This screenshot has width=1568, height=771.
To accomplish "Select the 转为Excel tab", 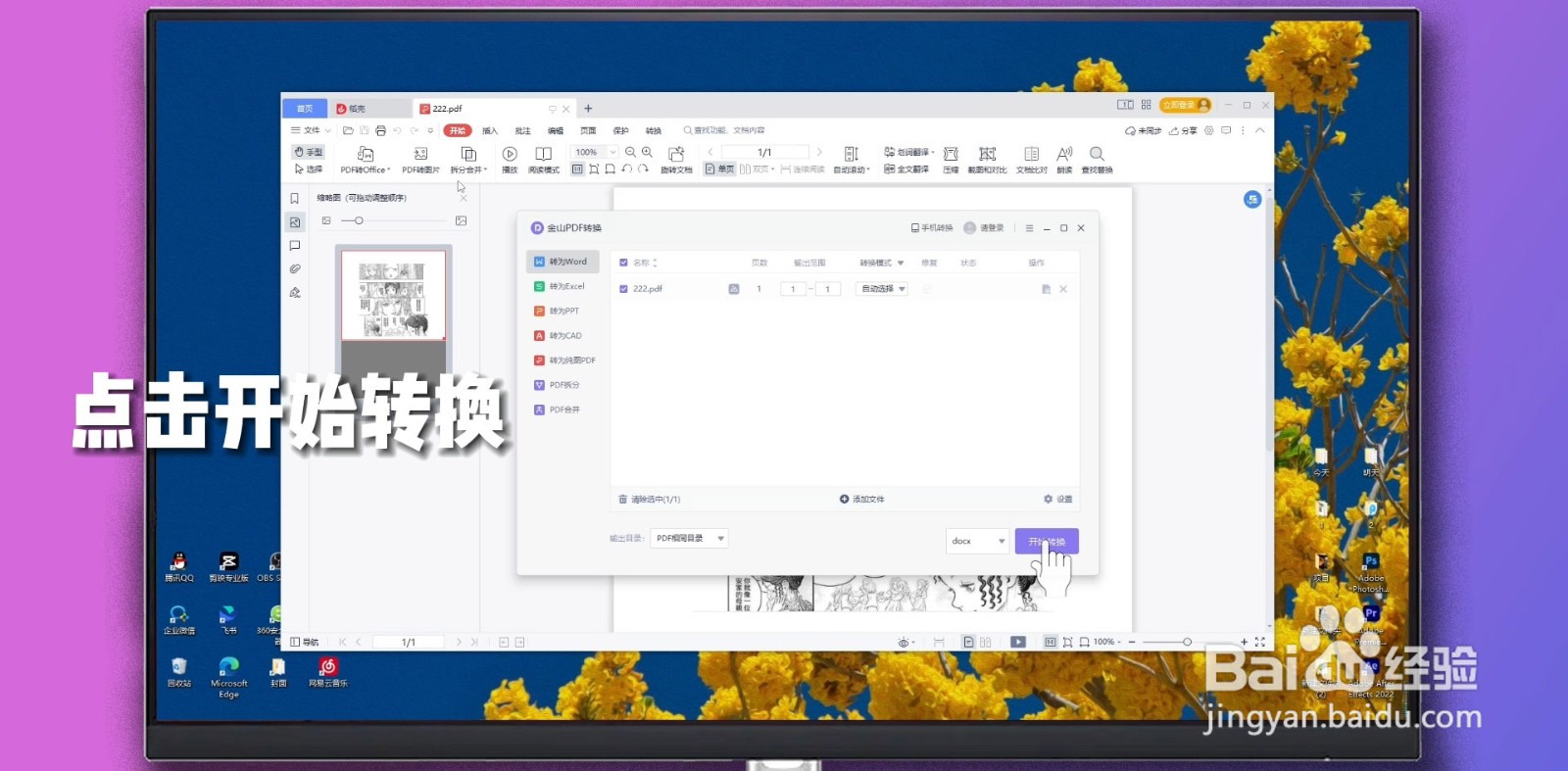I will pos(563,286).
